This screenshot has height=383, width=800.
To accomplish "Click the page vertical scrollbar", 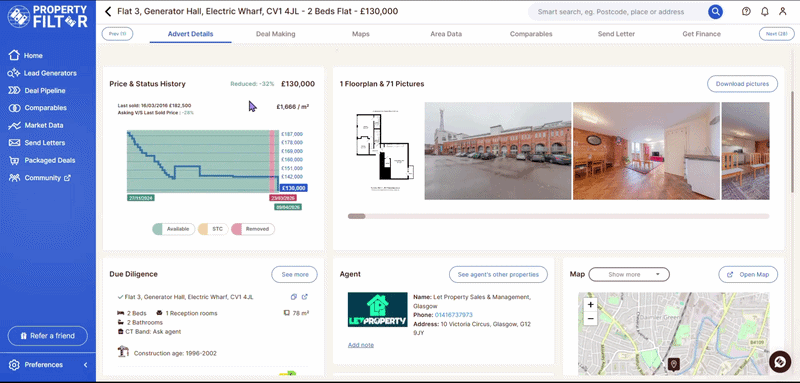I will tap(792, 143).
